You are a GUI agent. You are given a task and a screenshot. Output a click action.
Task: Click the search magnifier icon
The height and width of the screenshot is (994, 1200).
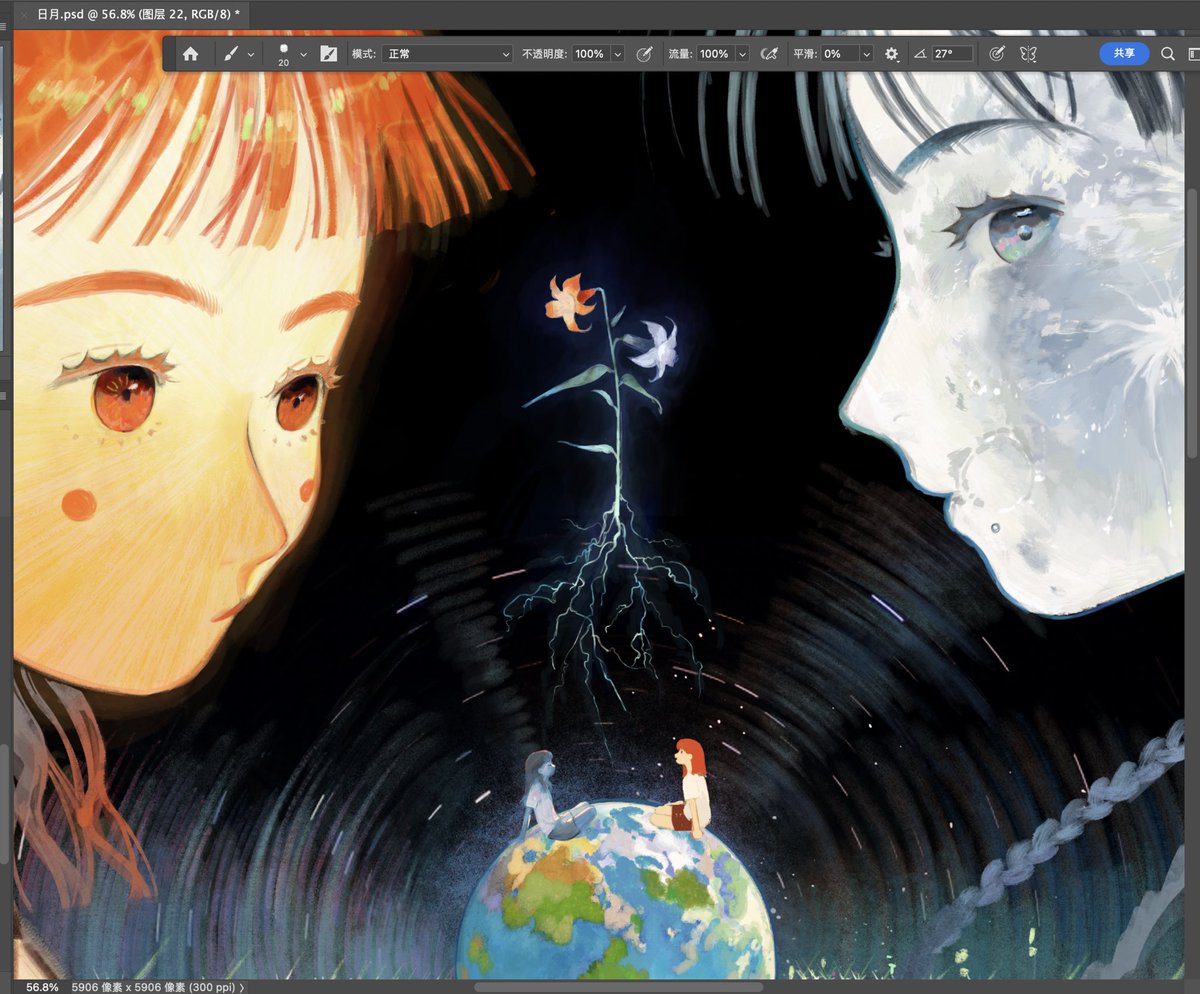1167,54
